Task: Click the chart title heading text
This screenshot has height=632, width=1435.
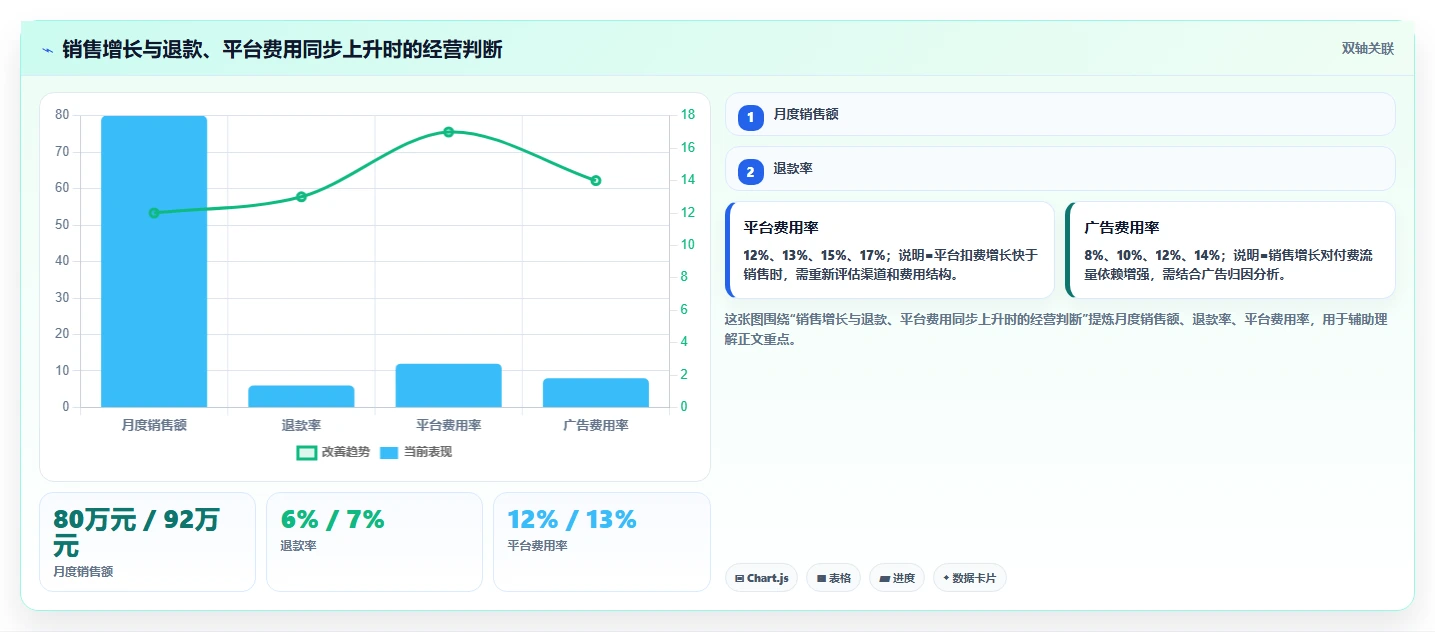Action: pos(282,49)
